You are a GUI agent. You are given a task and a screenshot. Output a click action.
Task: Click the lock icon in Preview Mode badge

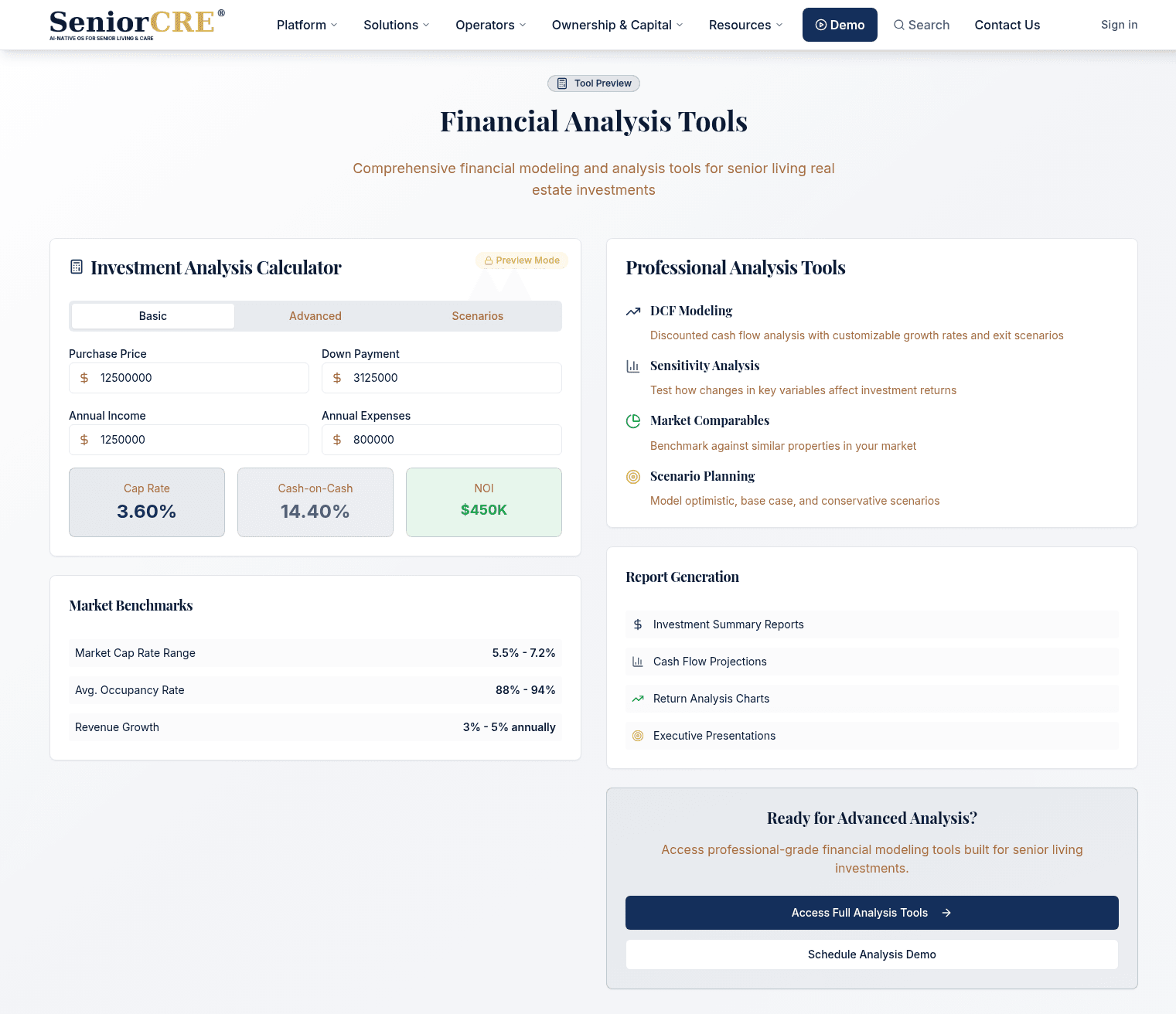[489, 260]
